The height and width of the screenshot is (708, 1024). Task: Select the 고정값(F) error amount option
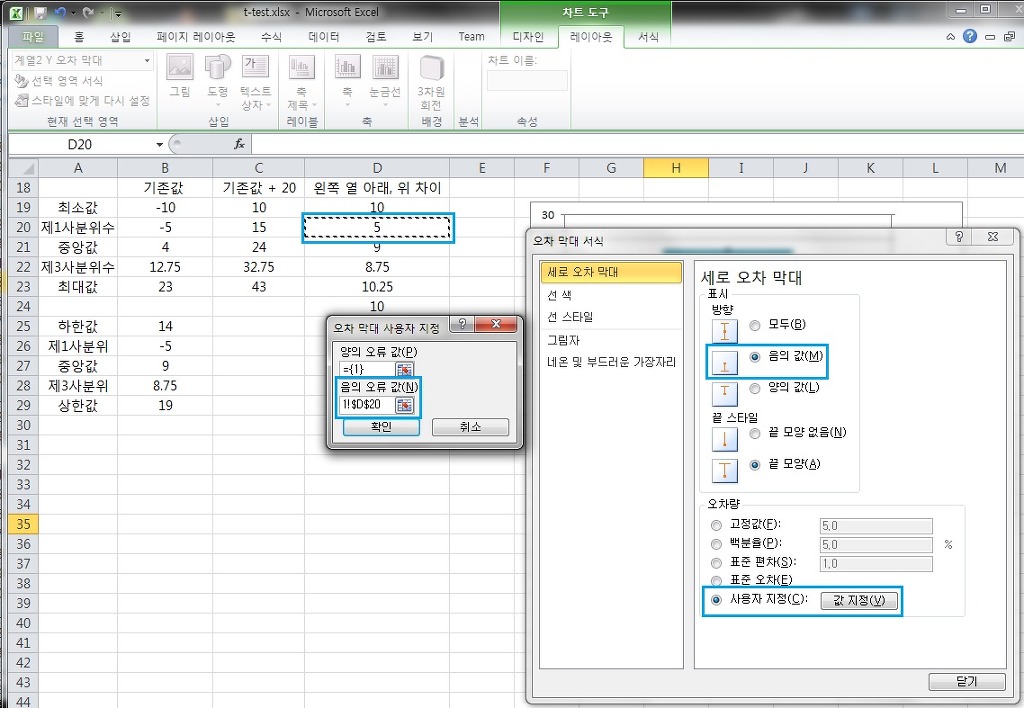(x=715, y=525)
